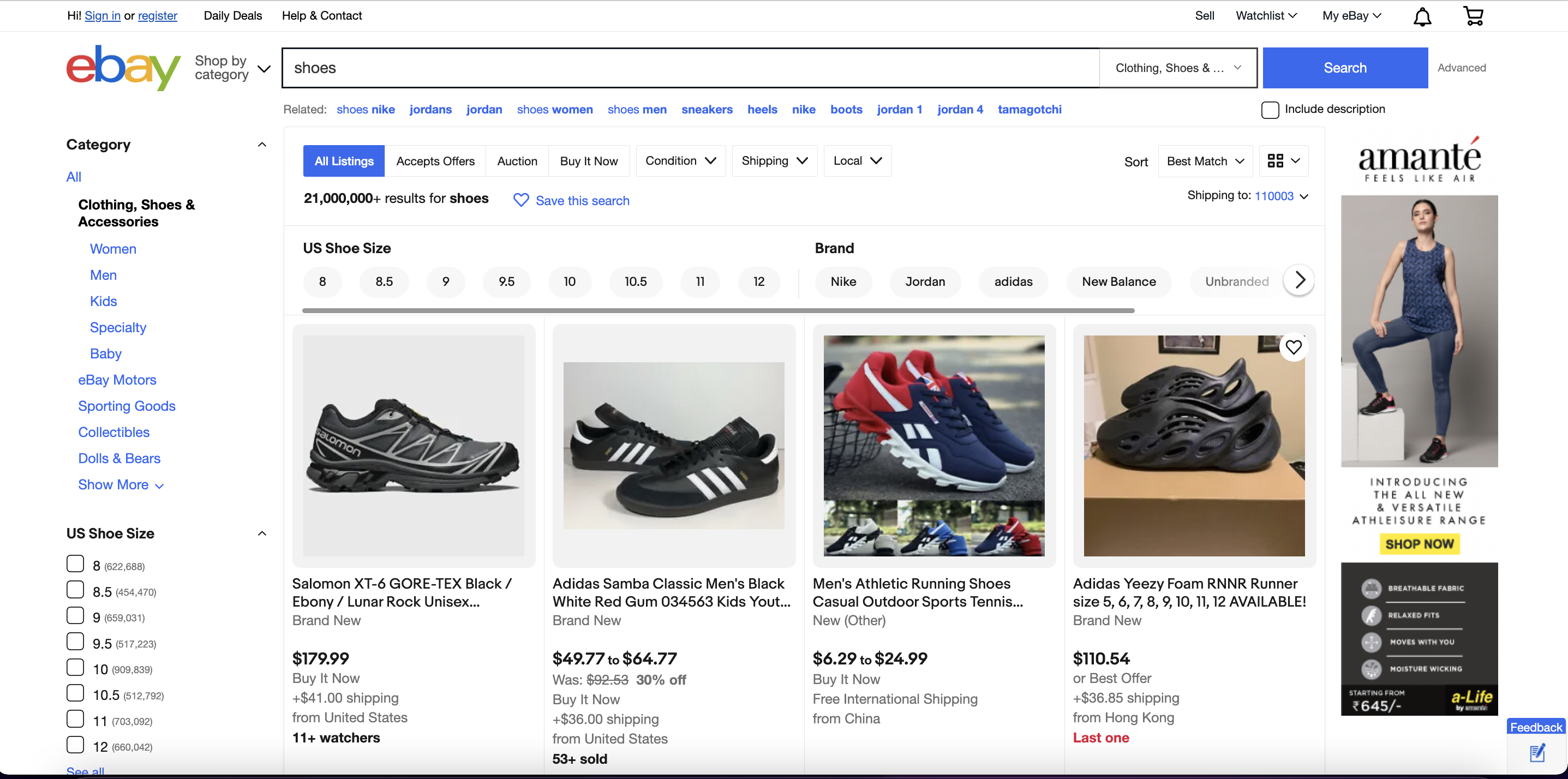Check the size 9 shoe filter
The image size is (1568, 779).
75,615
